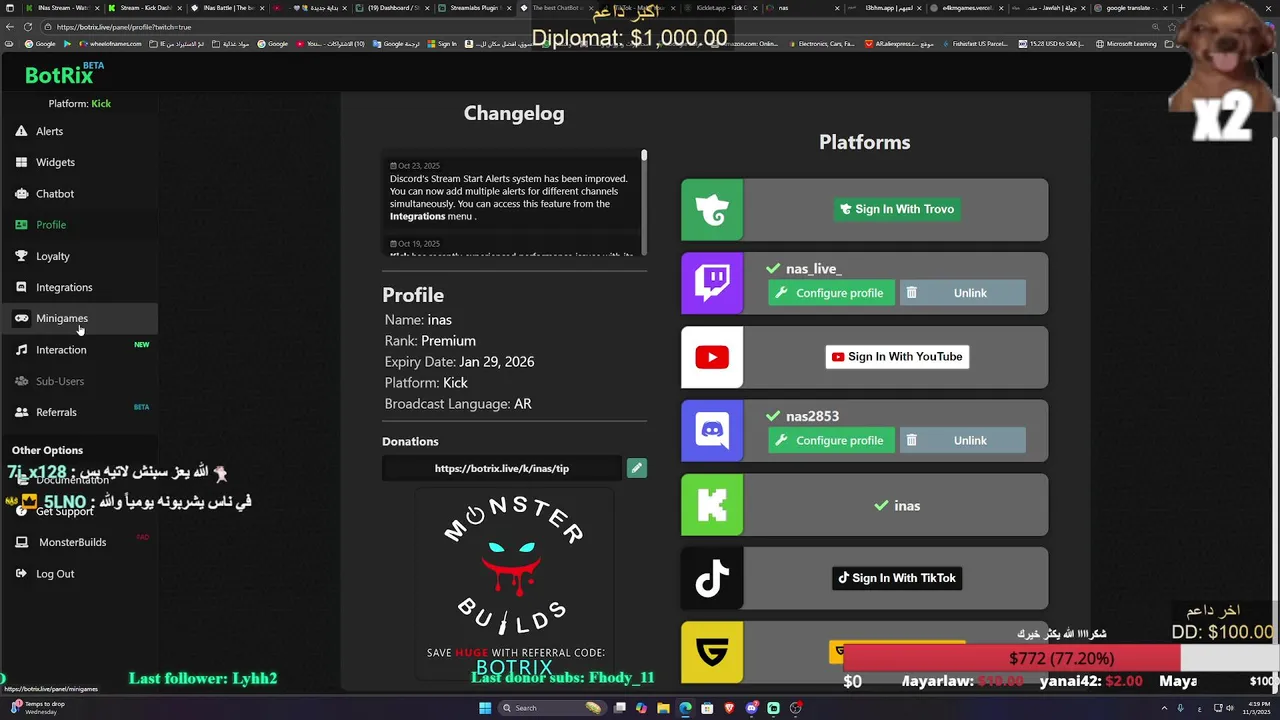Open File Explorer from the taskbar
Screen dimensions: 1280x720
point(663,708)
